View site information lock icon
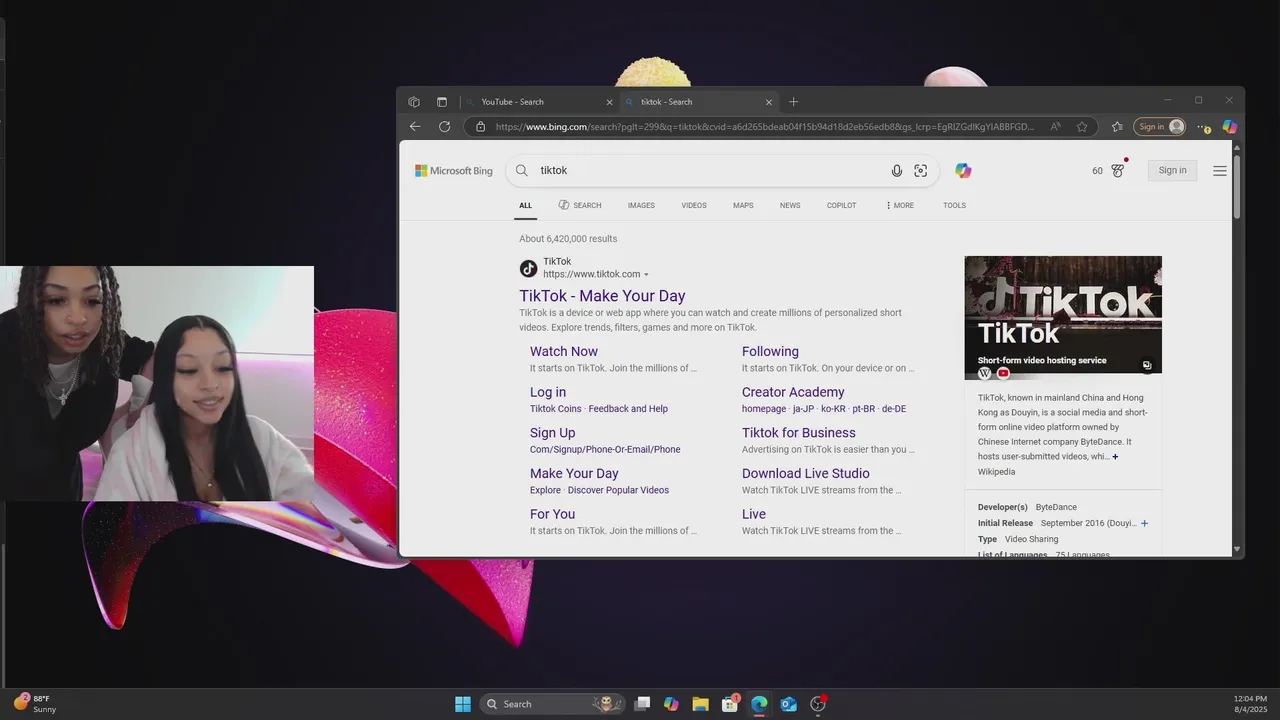Screen dimensions: 1280x720 pos(481,127)
